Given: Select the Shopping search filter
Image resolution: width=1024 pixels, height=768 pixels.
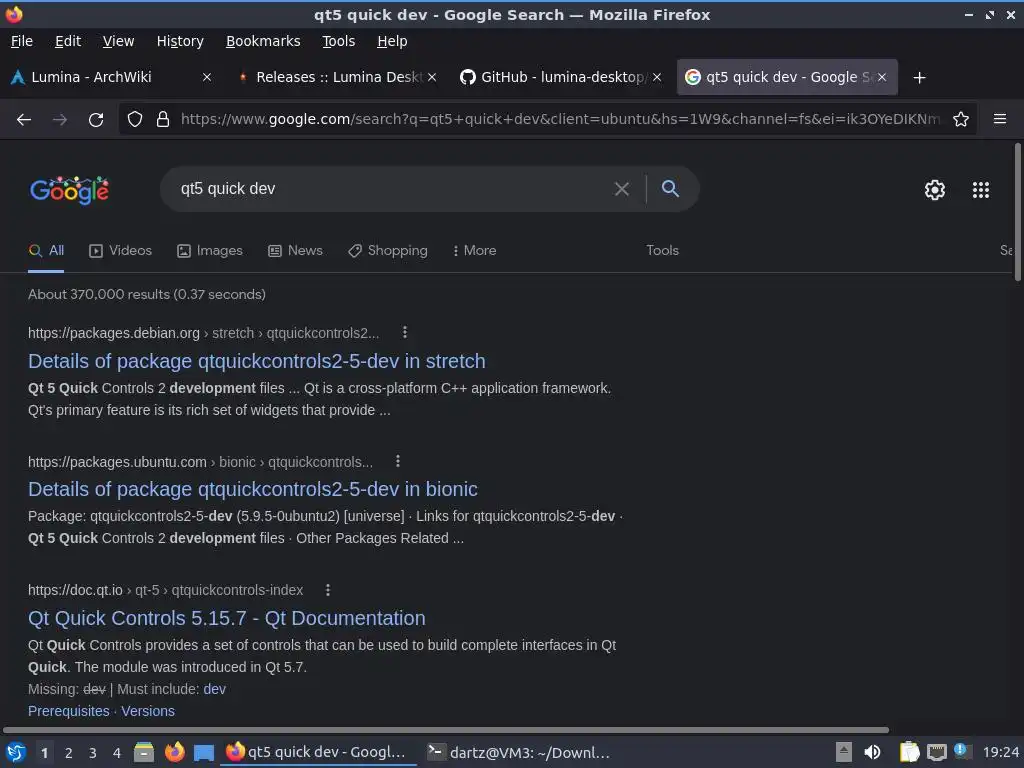Looking at the screenshot, I should click(x=388, y=251).
